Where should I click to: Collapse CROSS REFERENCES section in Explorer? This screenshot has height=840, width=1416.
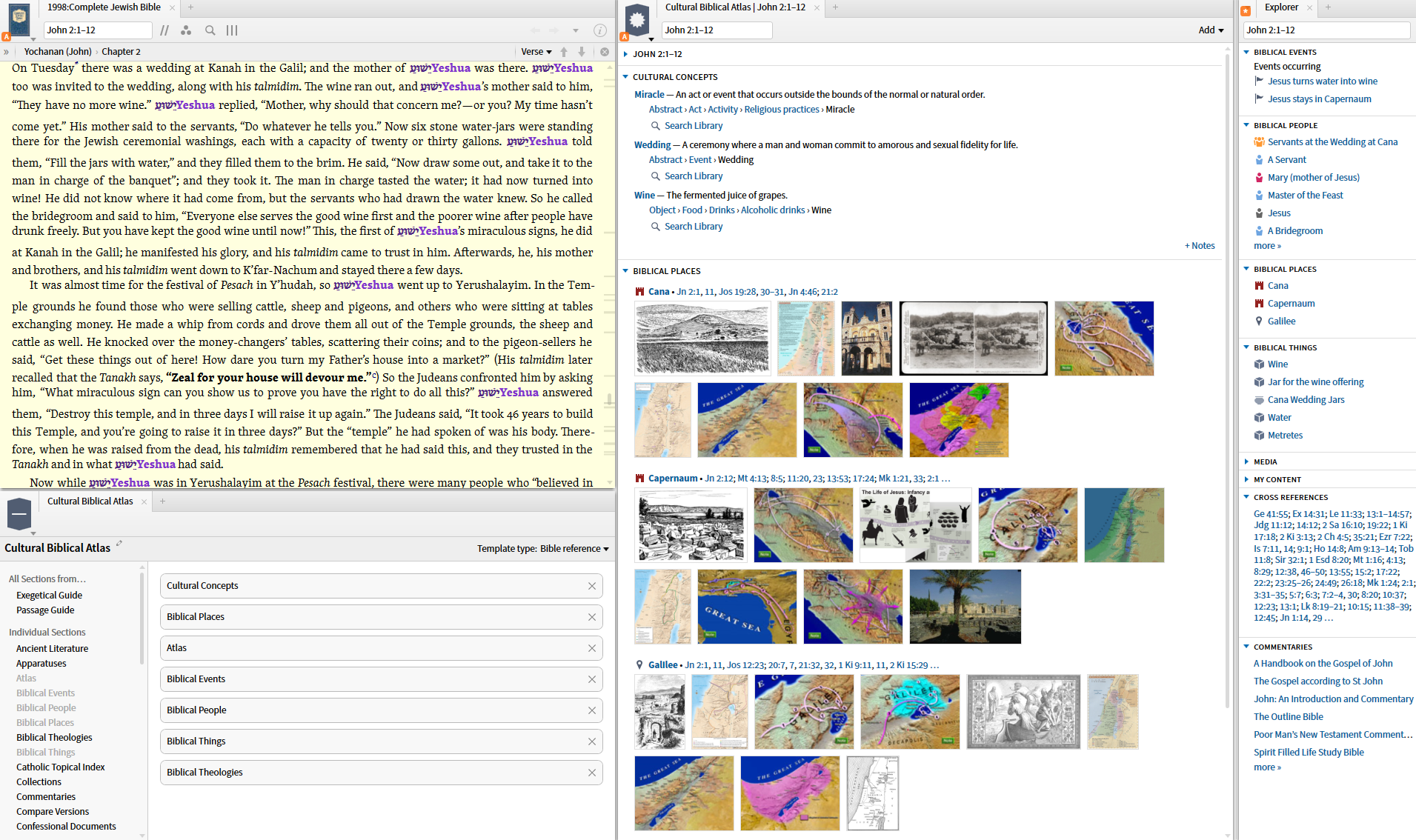(x=1246, y=497)
